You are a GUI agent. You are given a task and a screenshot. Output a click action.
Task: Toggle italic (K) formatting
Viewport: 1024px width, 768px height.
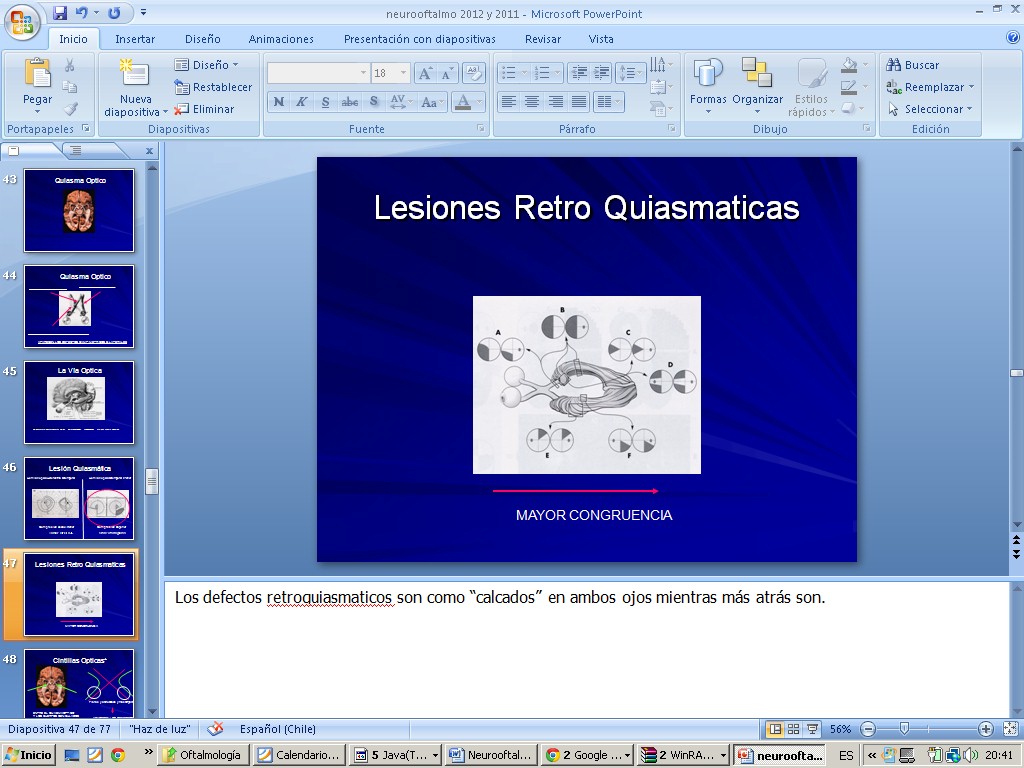pyautogui.click(x=301, y=102)
